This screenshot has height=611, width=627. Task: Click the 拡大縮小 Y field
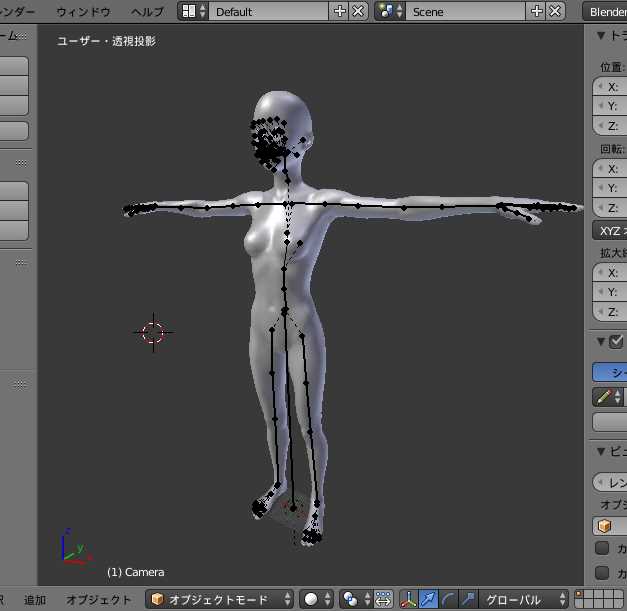(x=610, y=292)
